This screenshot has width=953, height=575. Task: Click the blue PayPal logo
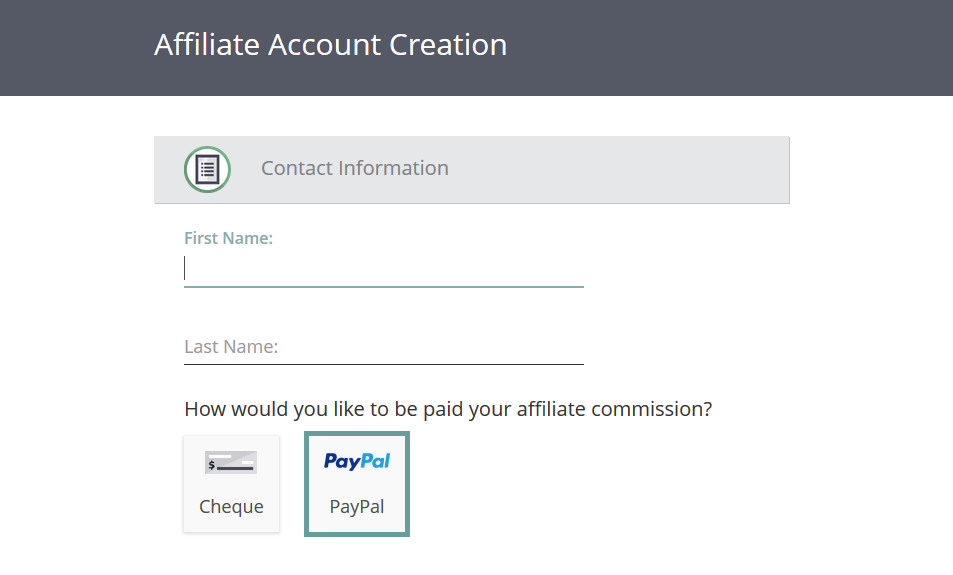click(357, 461)
